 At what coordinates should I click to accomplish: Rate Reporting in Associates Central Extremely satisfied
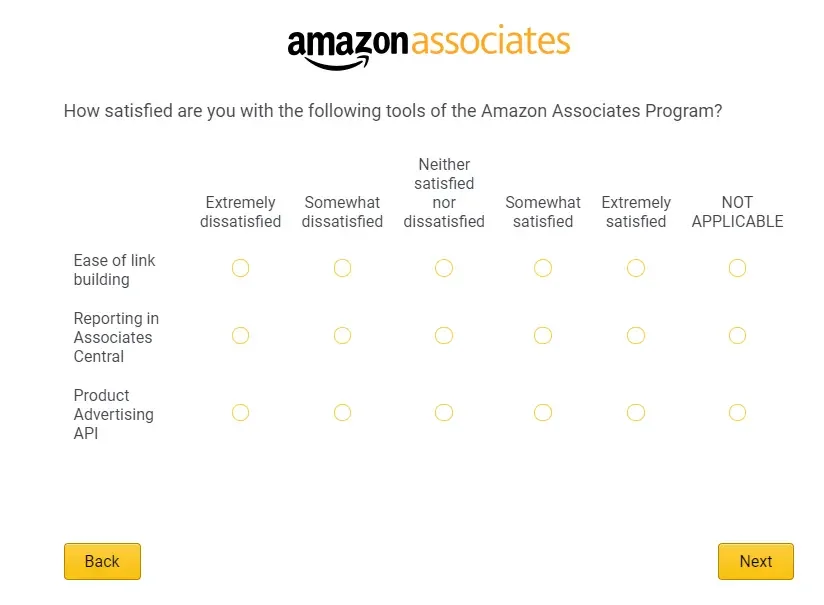[636, 336]
